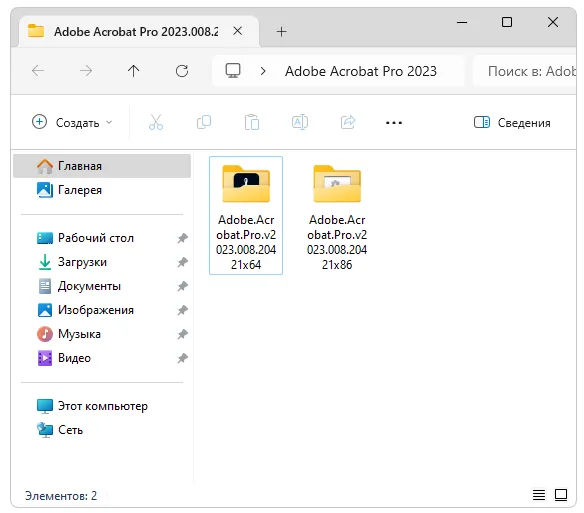Open Загрузки folder in sidebar

tap(102, 262)
